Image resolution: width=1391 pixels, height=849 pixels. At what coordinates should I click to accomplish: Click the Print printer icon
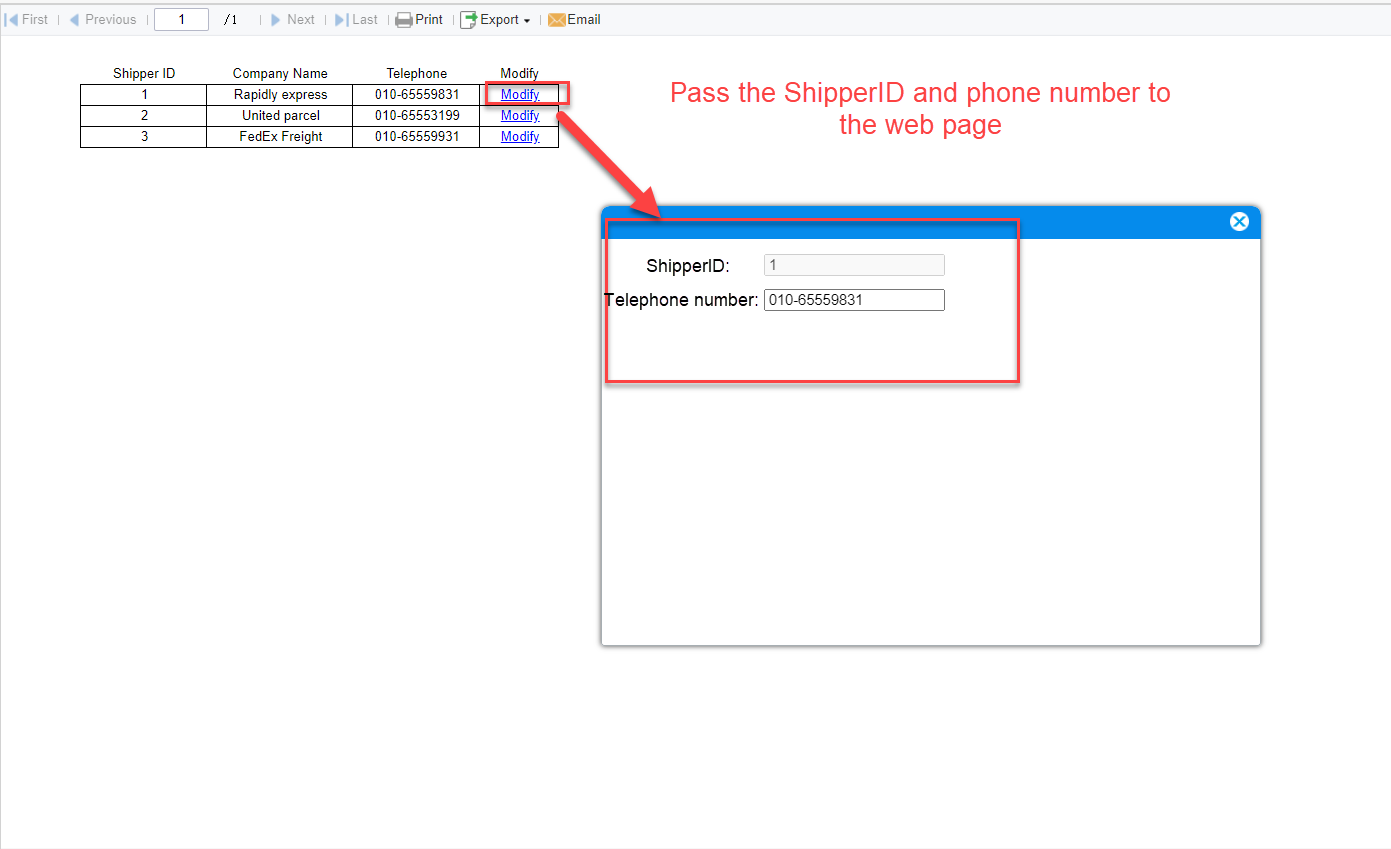(x=404, y=20)
